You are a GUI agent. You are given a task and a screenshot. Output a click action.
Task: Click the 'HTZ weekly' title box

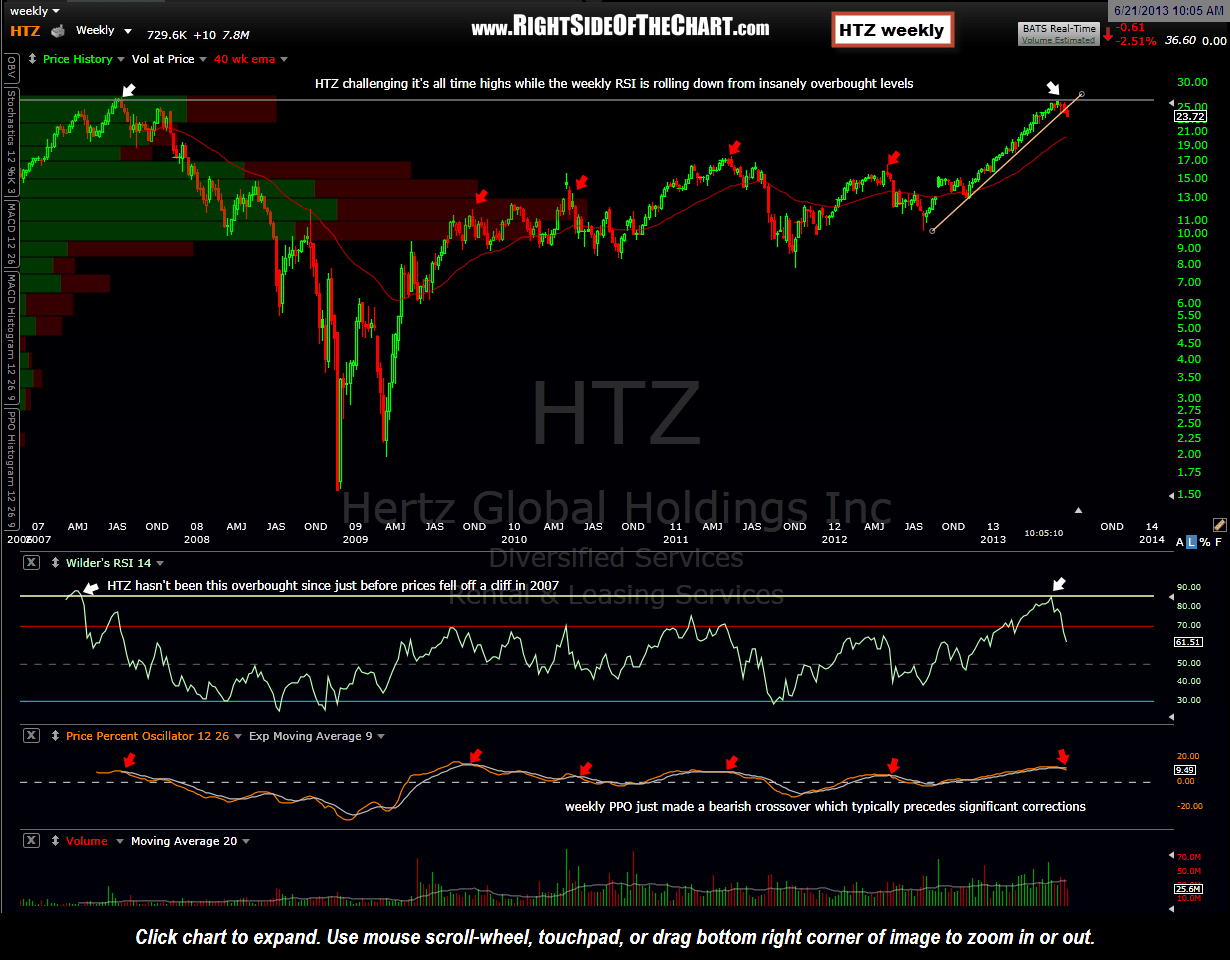[x=891, y=31]
